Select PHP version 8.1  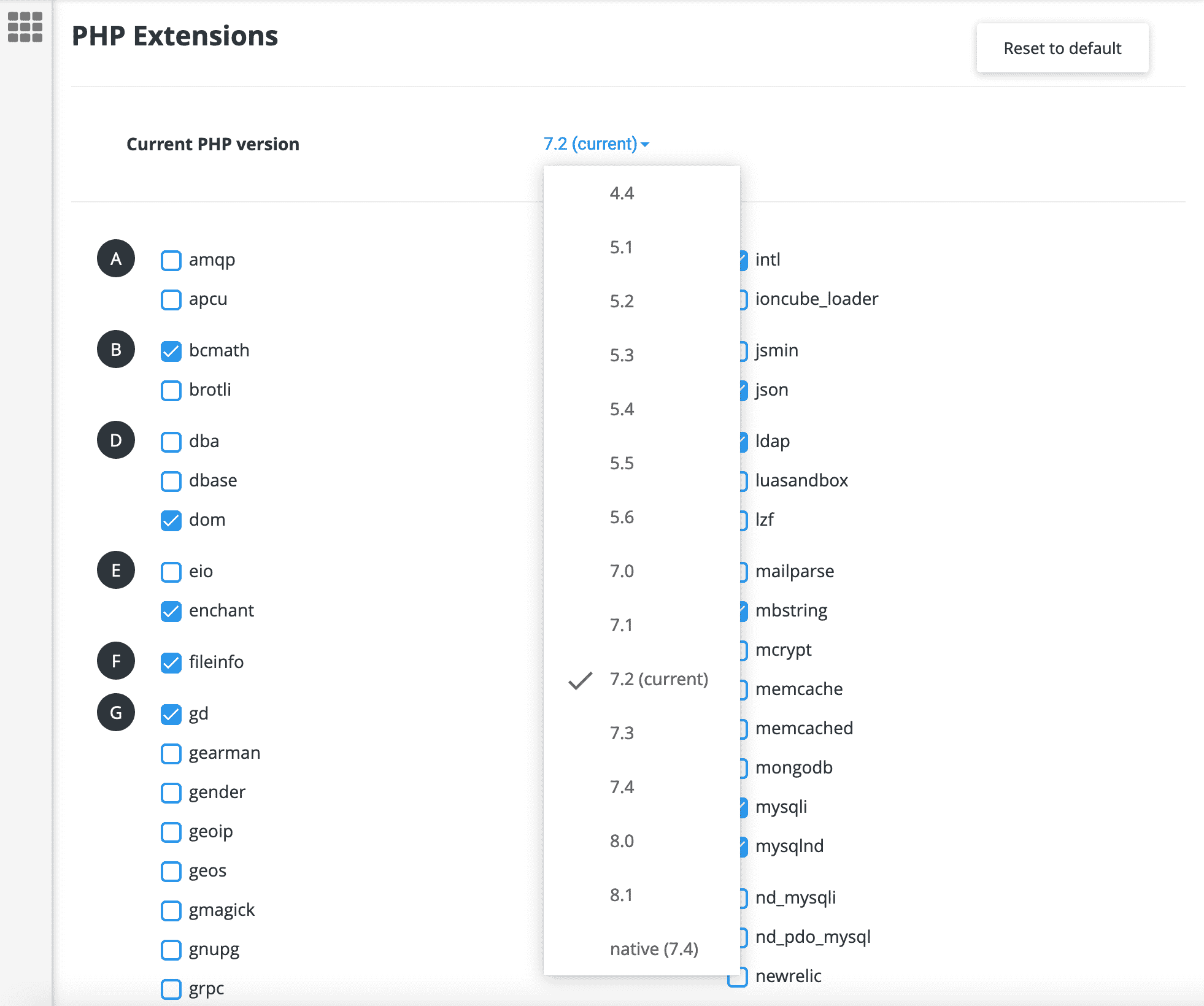[641, 895]
